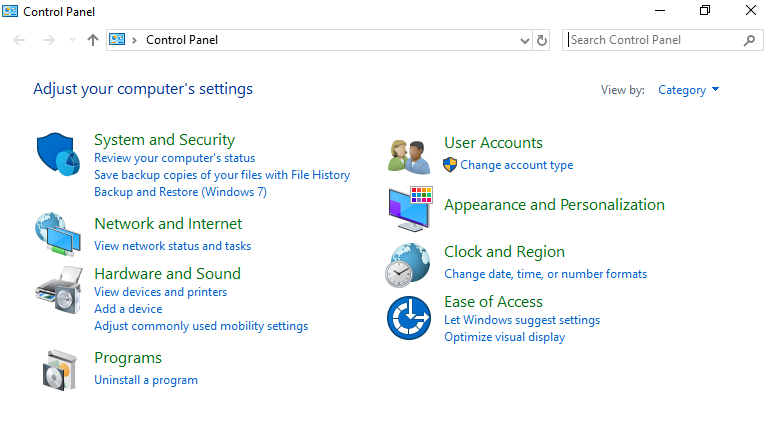Viewport: 771px width, 429px height.
Task: Expand the address bar history dropdown
Action: 525,40
